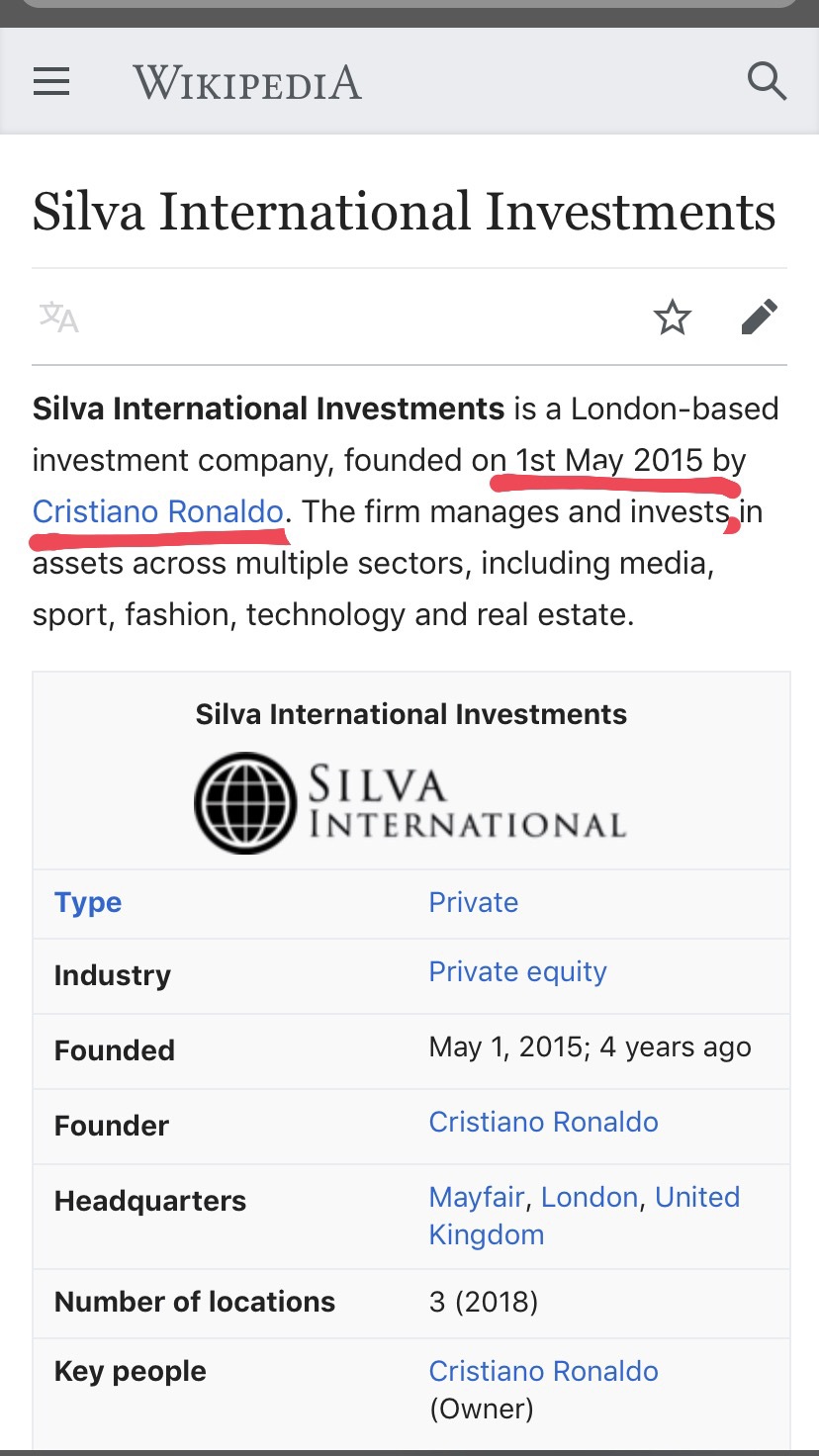Tap the browser address bar at the top
The image size is (819, 1456).
tap(409, 4)
